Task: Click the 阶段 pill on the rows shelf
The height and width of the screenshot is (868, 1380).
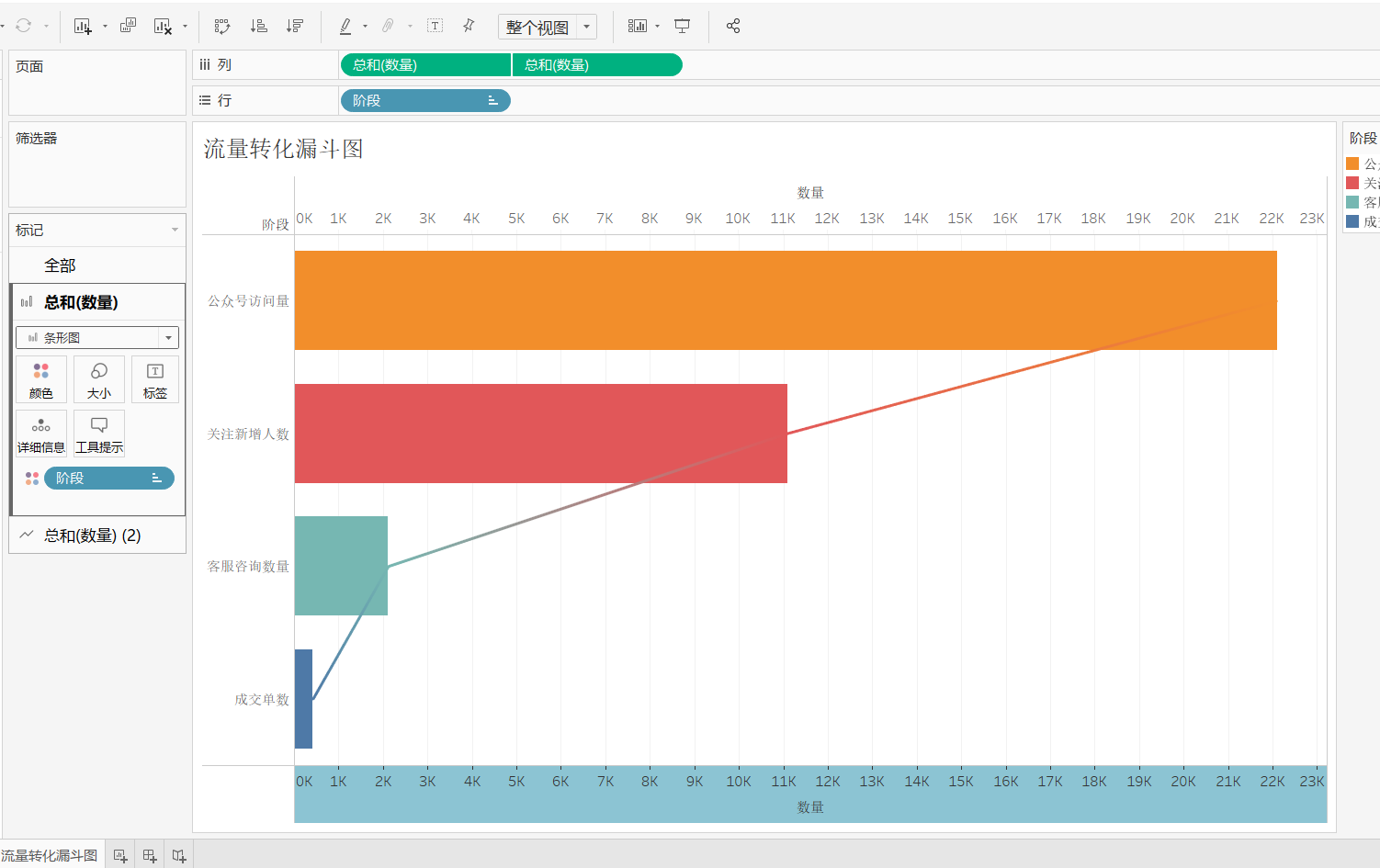Action: click(x=425, y=101)
